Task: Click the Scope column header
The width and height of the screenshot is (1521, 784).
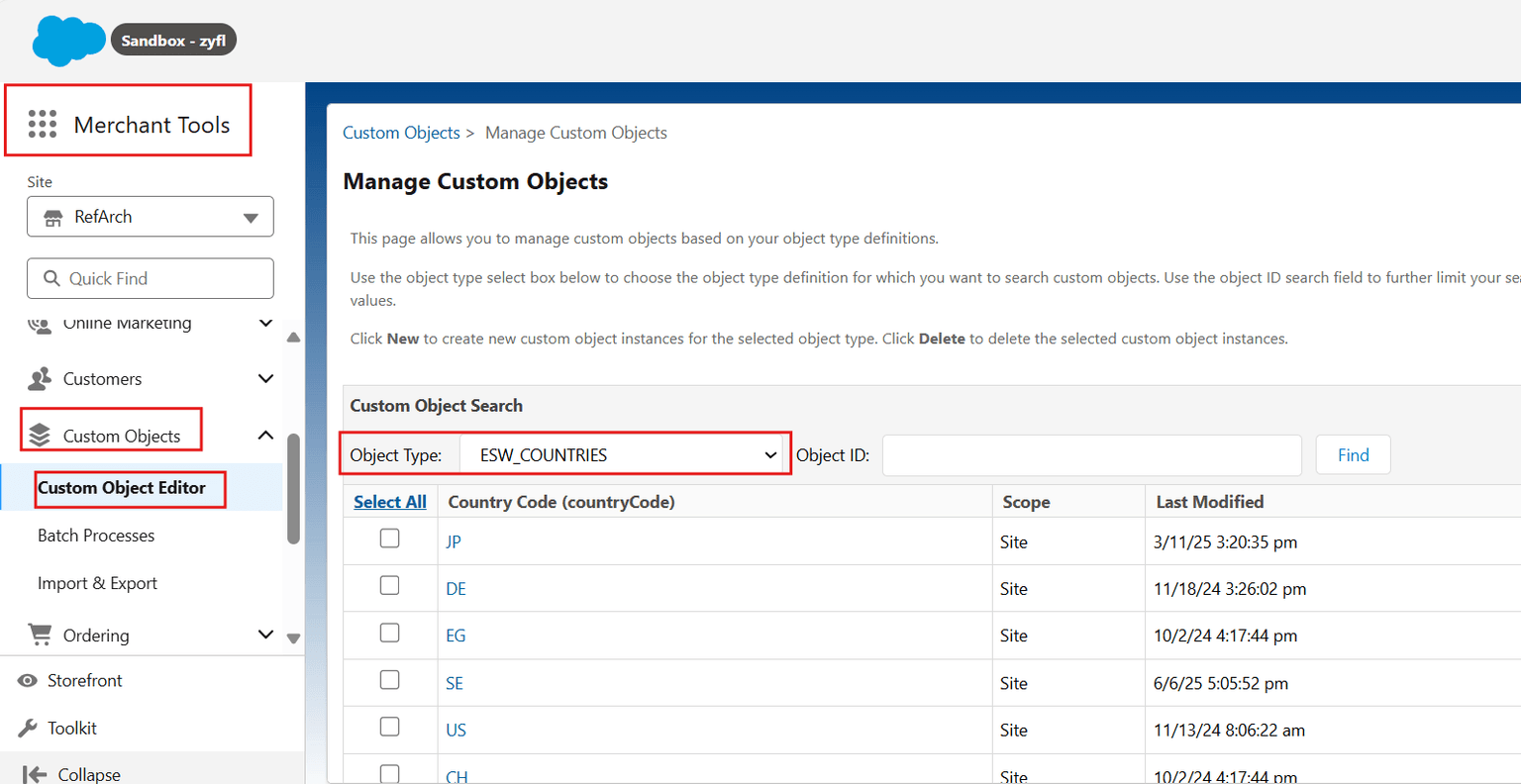Action: click(1026, 502)
